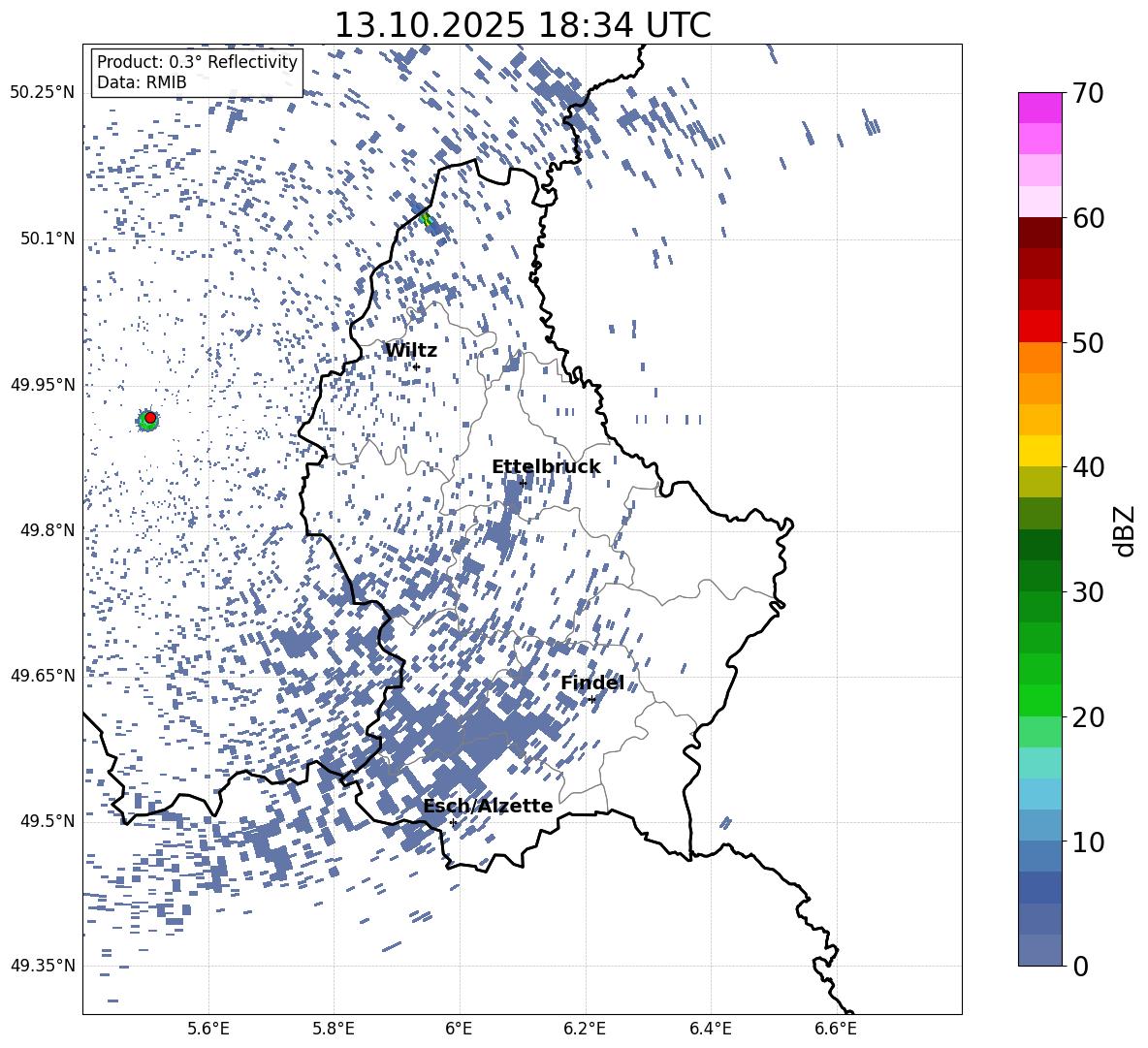
Task: Click the title '13.10.2025 18:34 UTC'
Action: coord(523,25)
